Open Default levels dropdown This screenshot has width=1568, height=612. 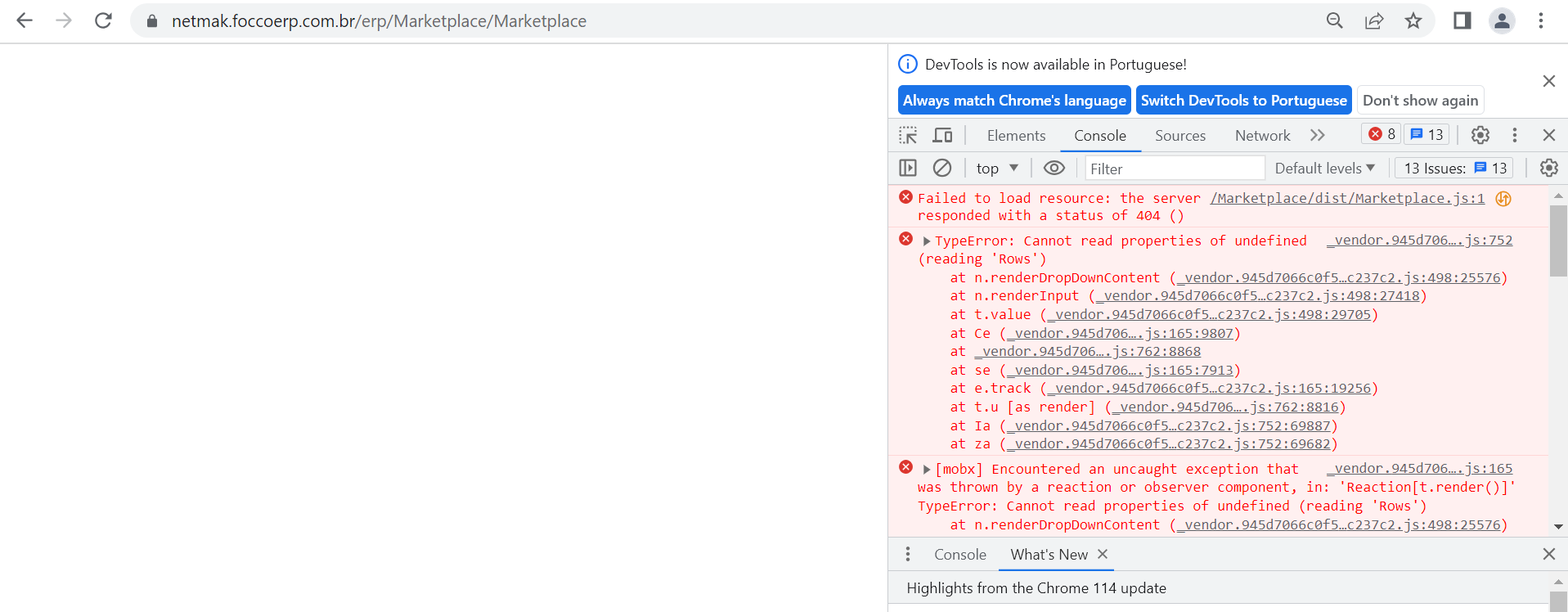(1325, 168)
